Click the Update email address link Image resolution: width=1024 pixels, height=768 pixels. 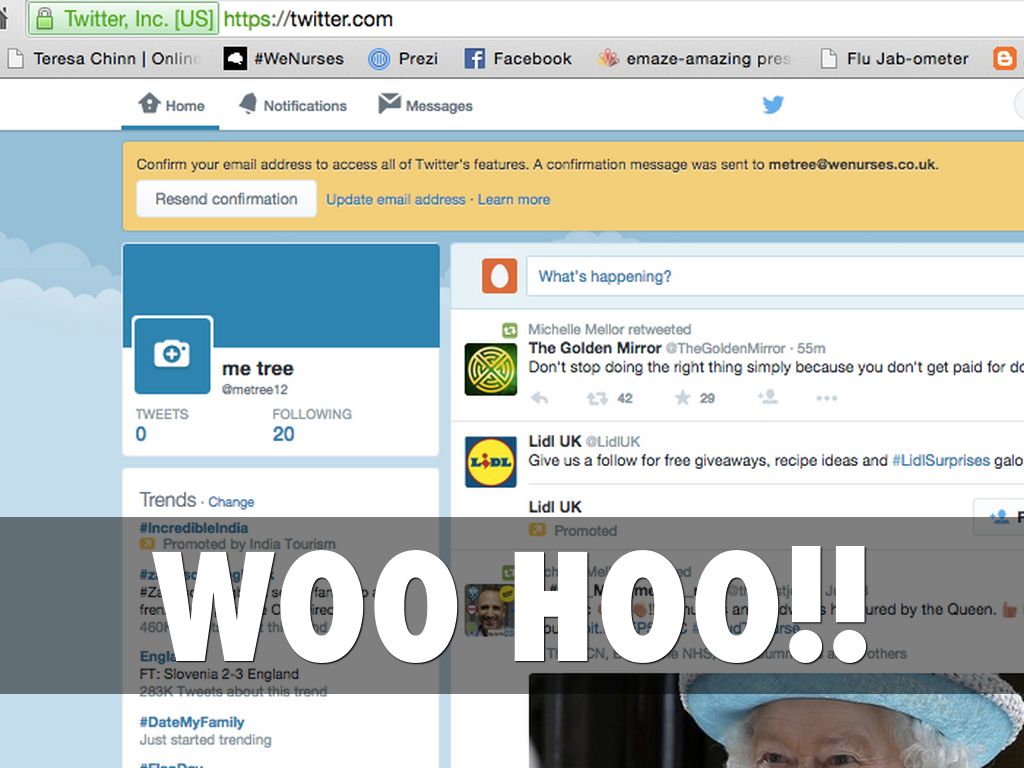(395, 199)
